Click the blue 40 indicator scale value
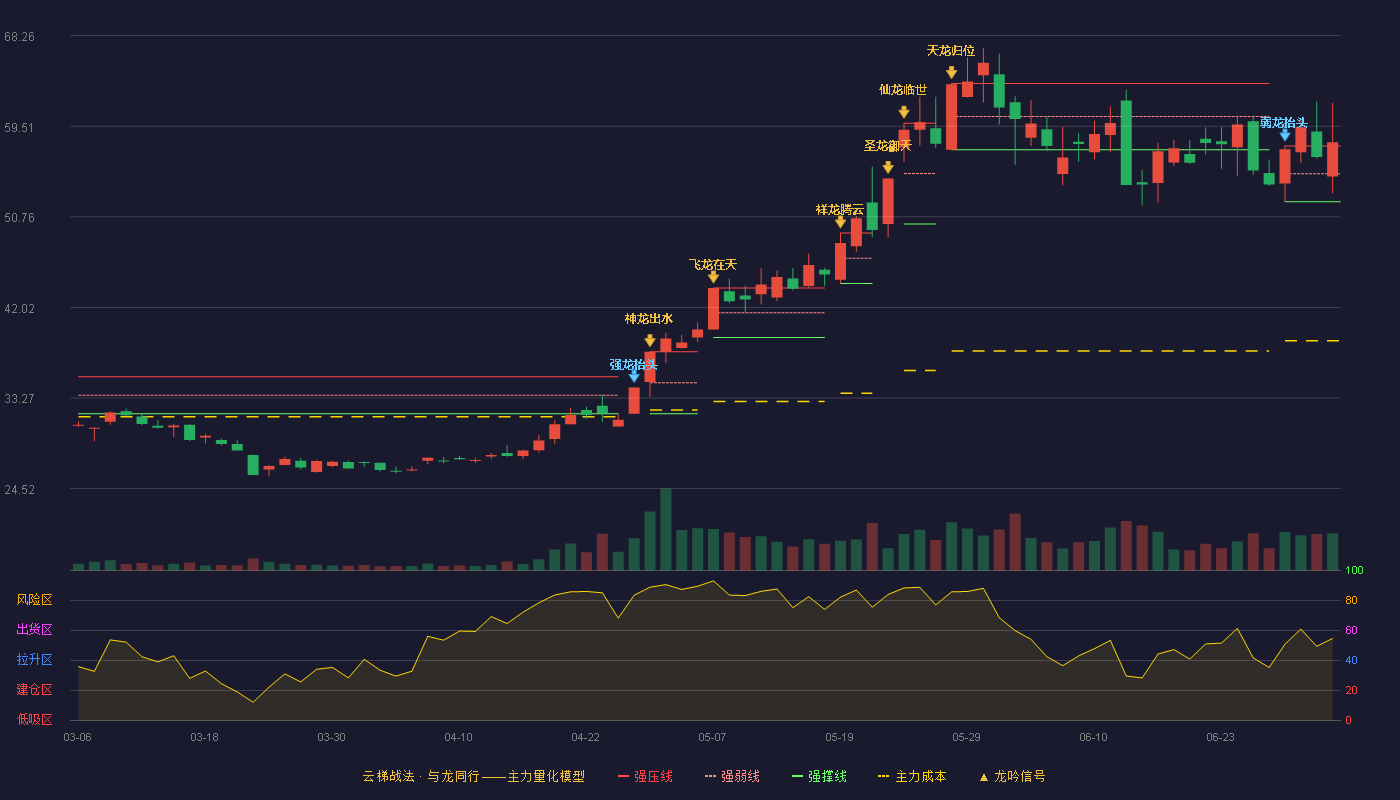Screen dimensions: 1400x800 coord(1351,661)
